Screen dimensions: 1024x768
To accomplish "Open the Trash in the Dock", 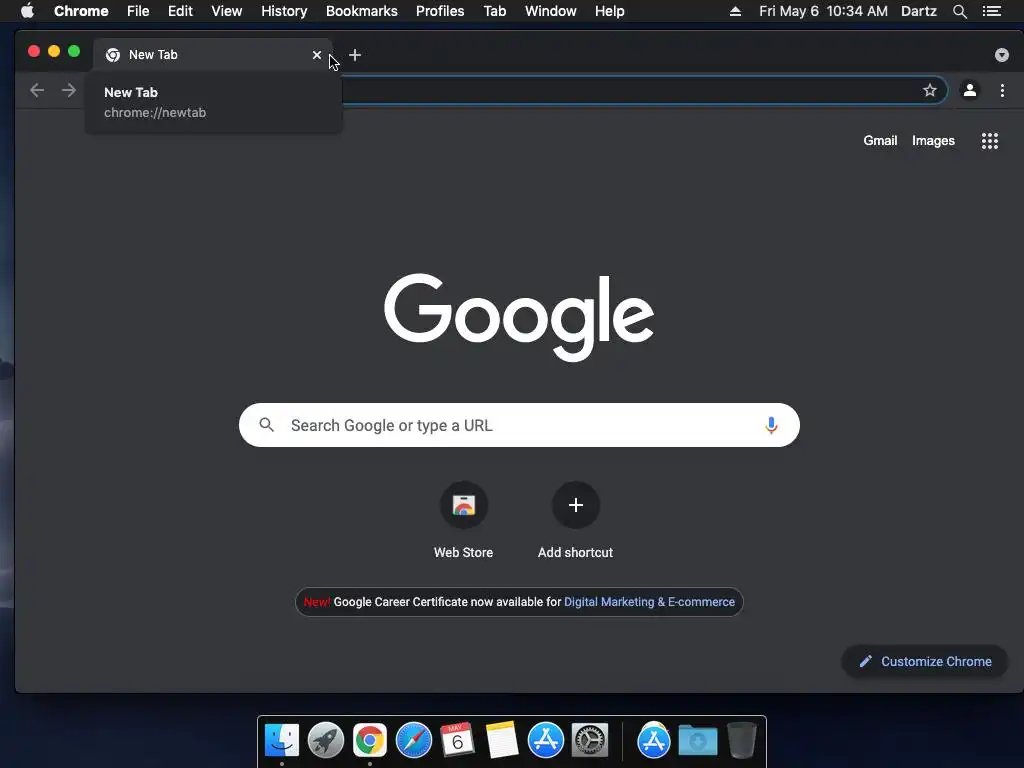I will (x=741, y=740).
